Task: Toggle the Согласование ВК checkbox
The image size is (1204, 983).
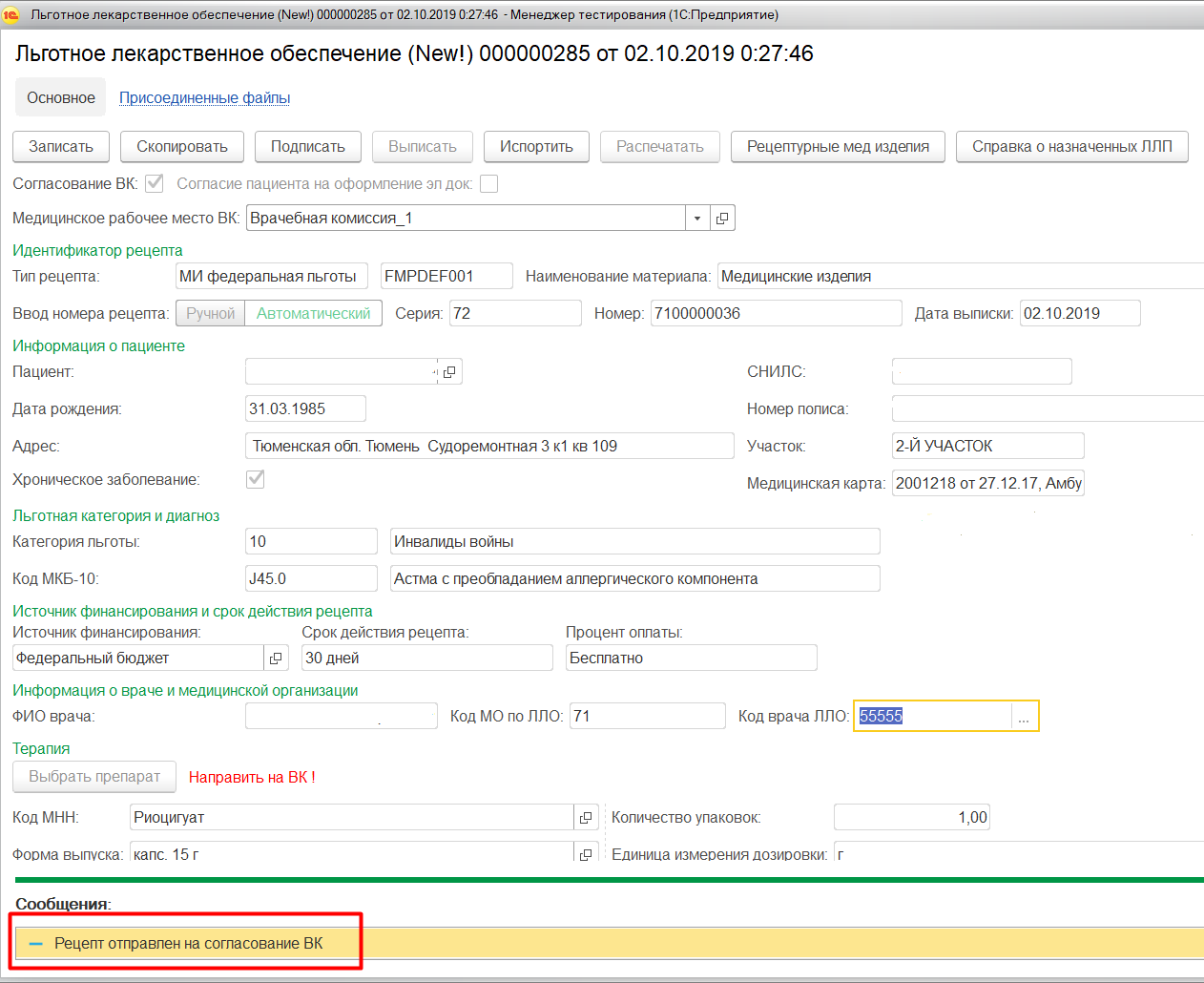Action: pyautogui.click(x=155, y=183)
